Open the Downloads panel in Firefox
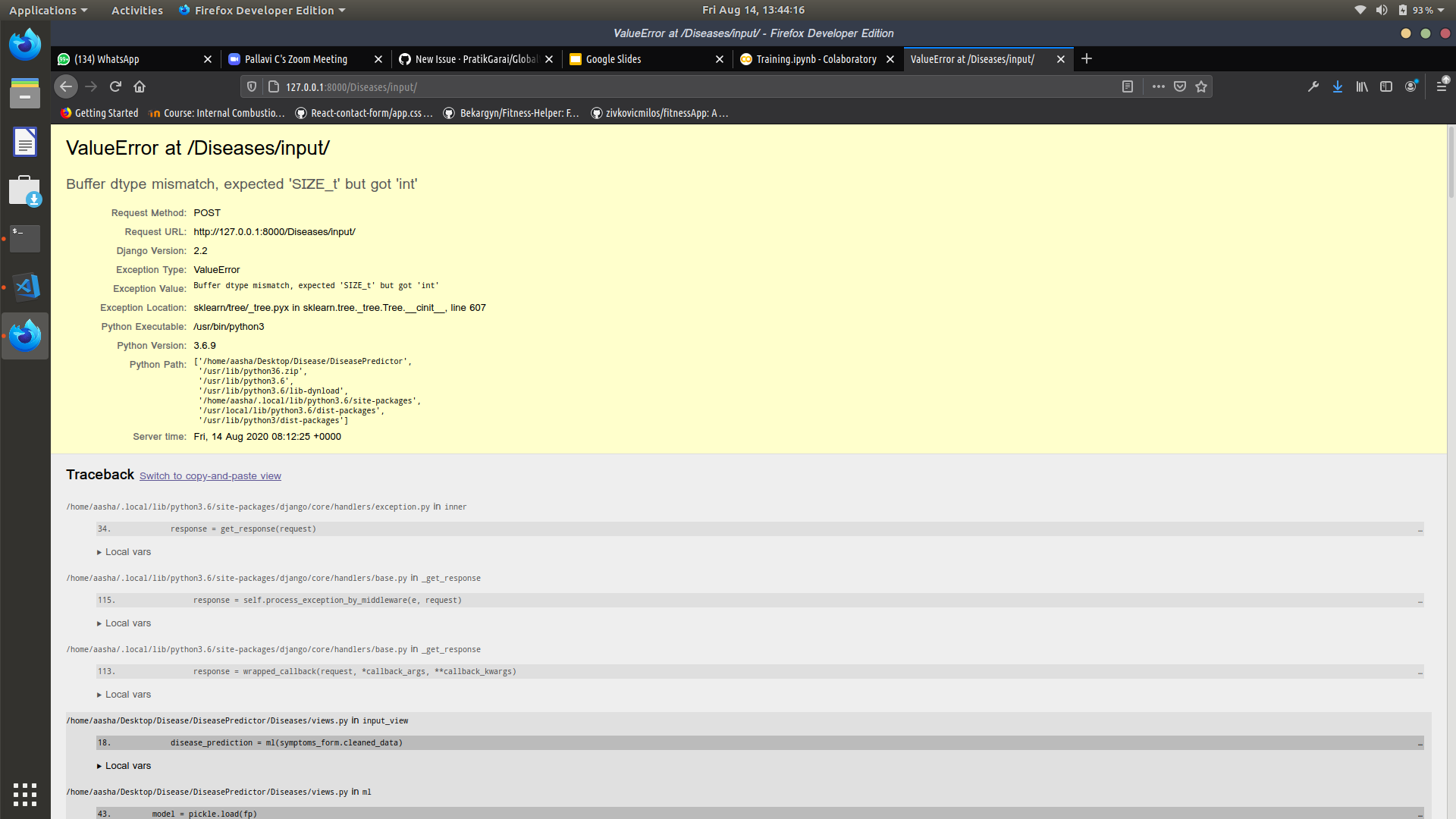Screen dimensions: 1456x819 tap(1337, 86)
